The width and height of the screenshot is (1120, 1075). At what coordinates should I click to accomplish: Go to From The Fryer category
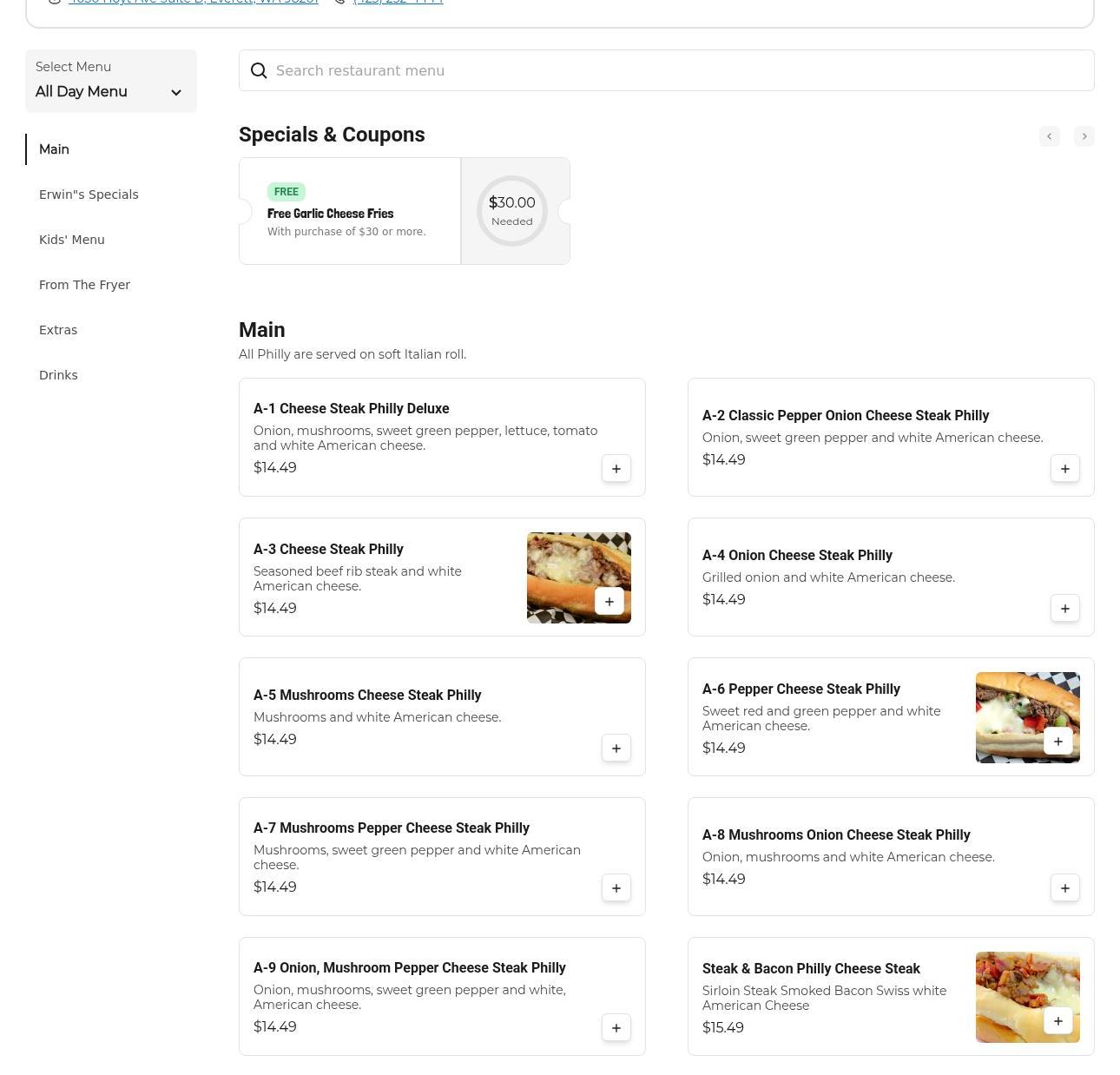(84, 285)
